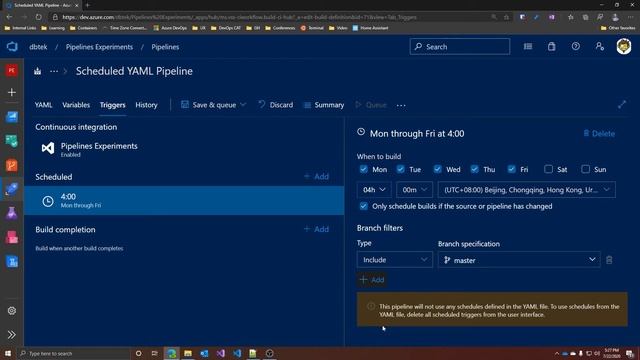Expand Save & queue dropdown arrow

243,105
